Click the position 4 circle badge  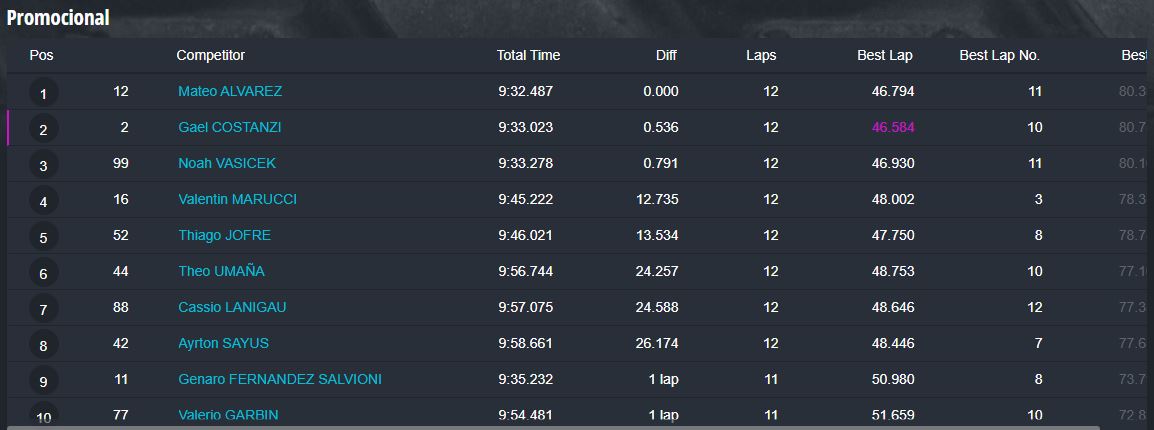(x=43, y=202)
